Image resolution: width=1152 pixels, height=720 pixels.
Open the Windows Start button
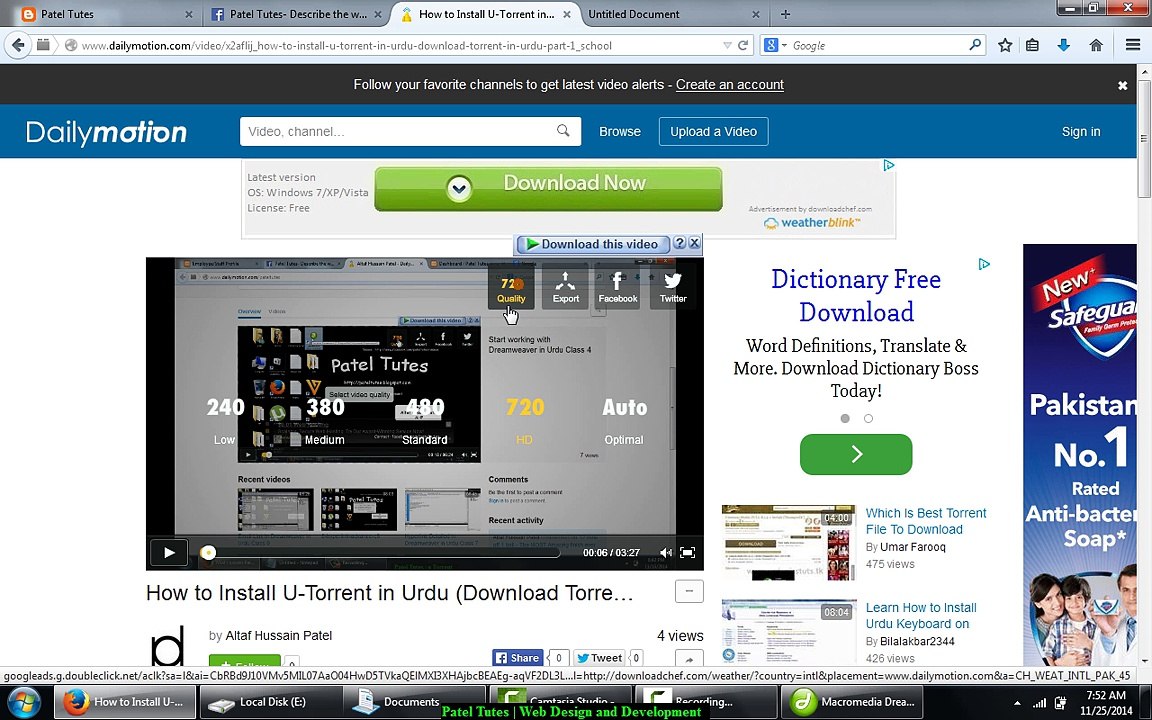24,702
